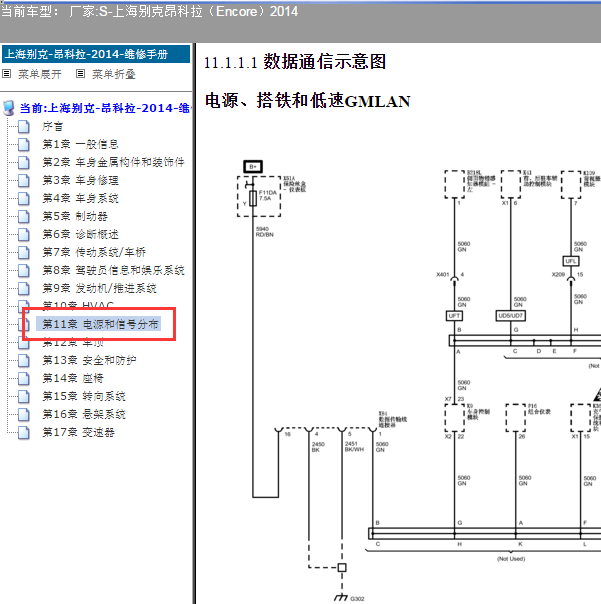The image size is (601, 604).
Task: Select 第11章 电源和信号分布
Action: click(x=99, y=324)
